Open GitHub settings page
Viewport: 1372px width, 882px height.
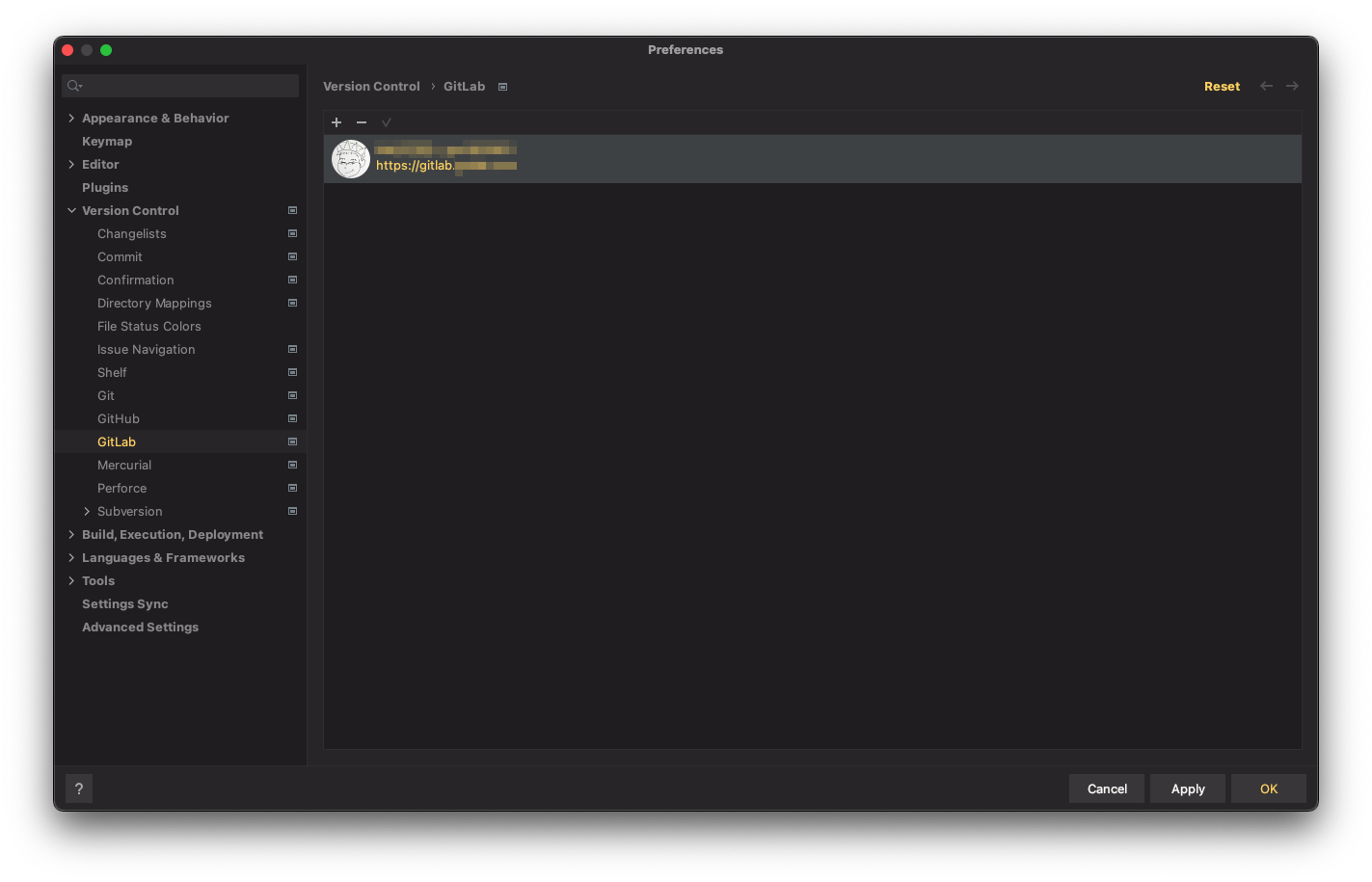(x=119, y=418)
